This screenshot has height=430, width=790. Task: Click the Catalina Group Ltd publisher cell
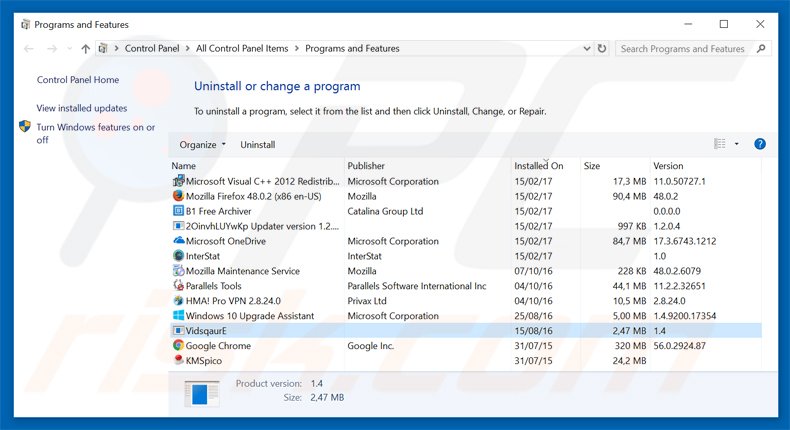pyautogui.click(x=385, y=211)
